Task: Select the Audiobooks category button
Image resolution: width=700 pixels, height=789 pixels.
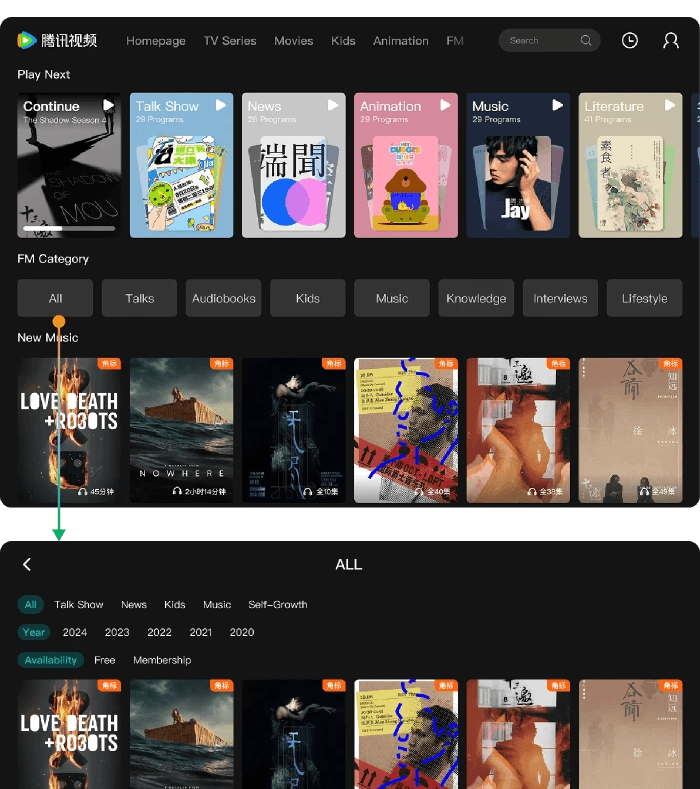Action: (223, 298)
